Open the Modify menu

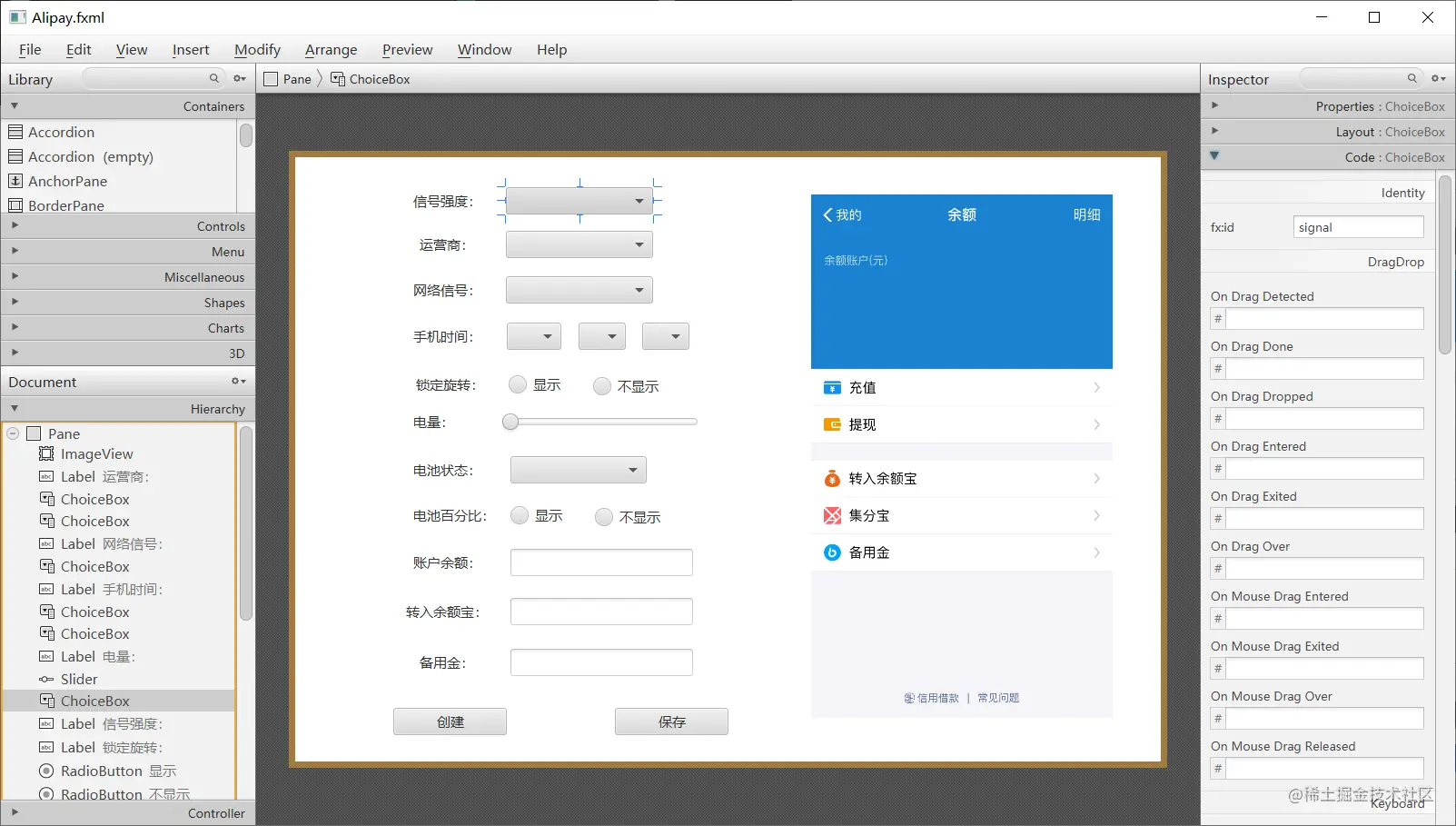257,50
